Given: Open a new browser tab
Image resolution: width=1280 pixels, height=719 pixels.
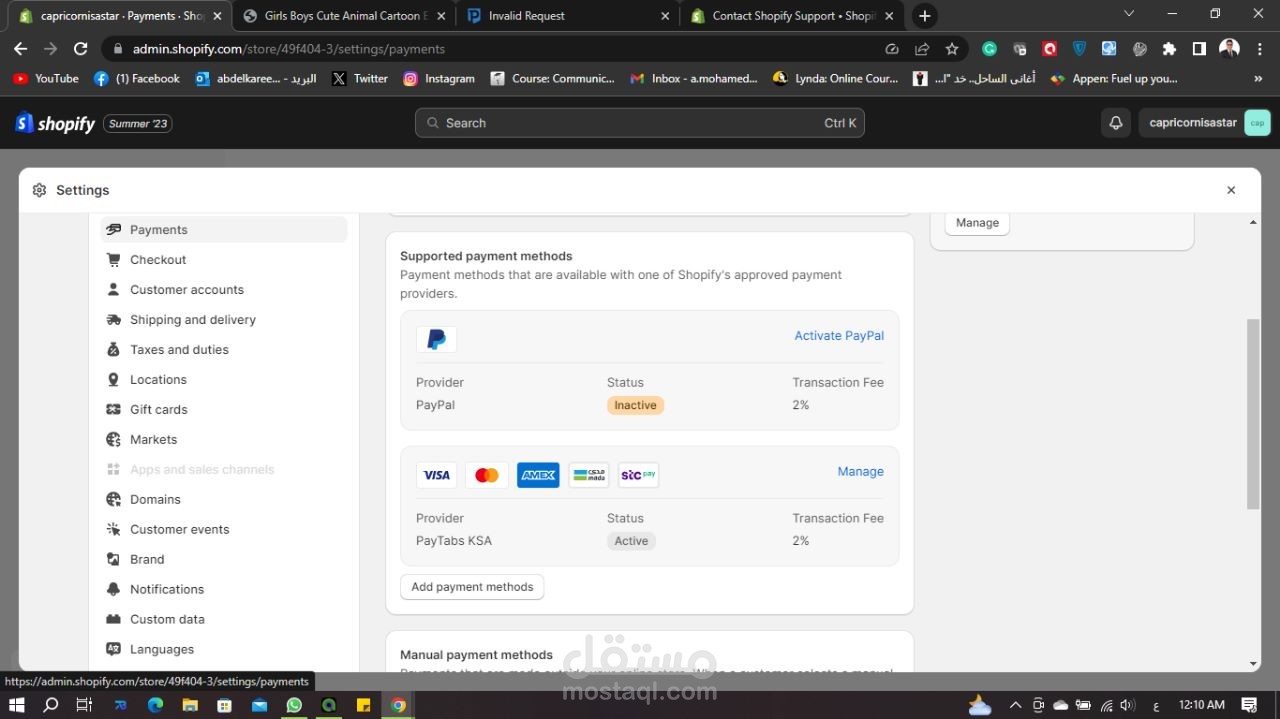Looking at the screenshot, I should point(925,16).
